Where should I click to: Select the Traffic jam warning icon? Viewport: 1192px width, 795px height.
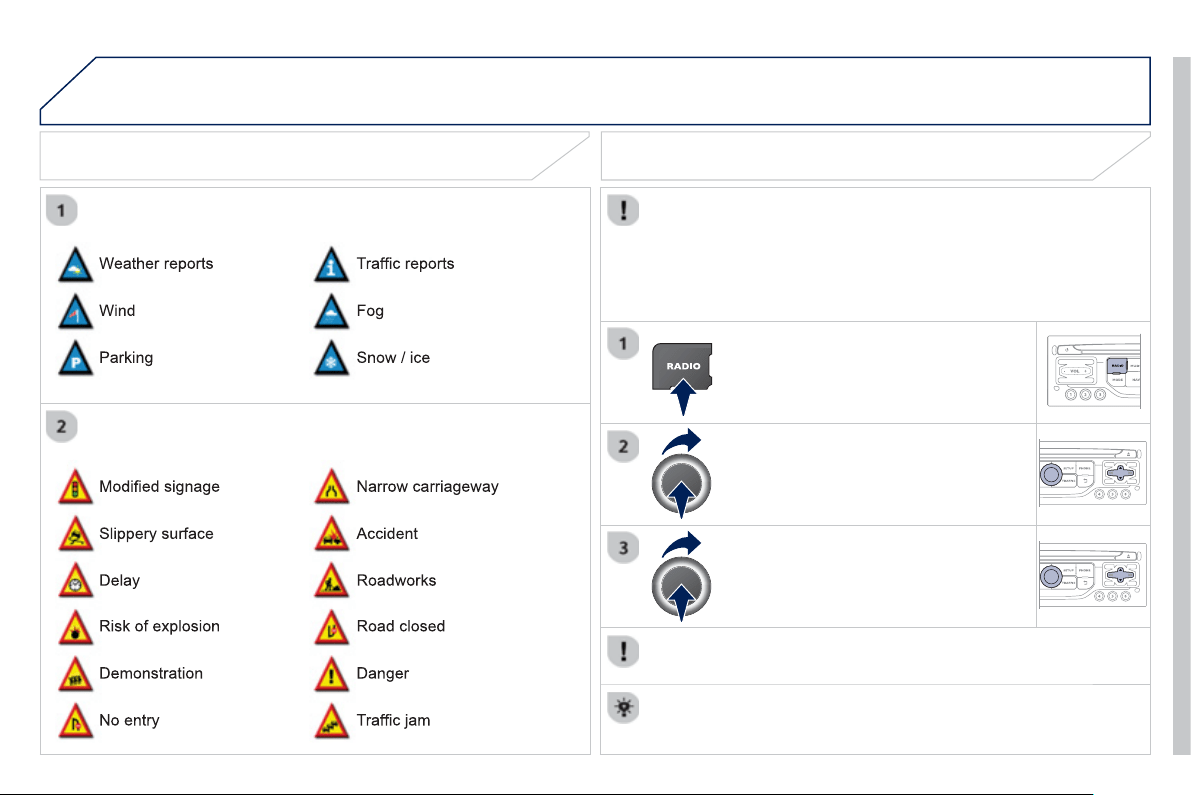(331, 721)
